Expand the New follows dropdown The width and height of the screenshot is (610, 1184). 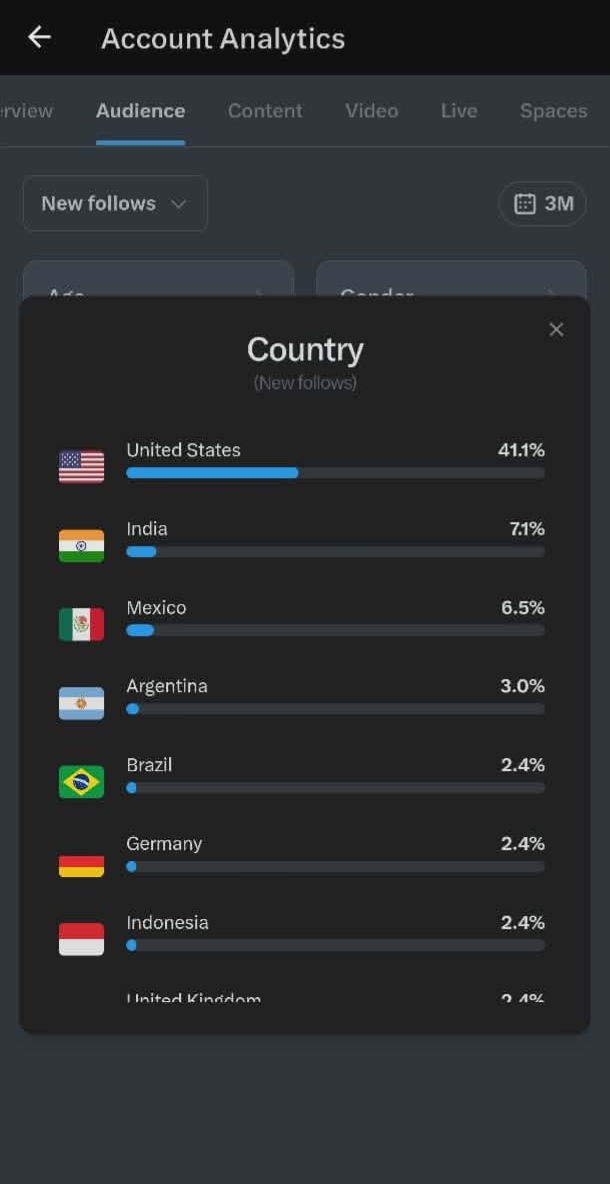click(115, 203)
